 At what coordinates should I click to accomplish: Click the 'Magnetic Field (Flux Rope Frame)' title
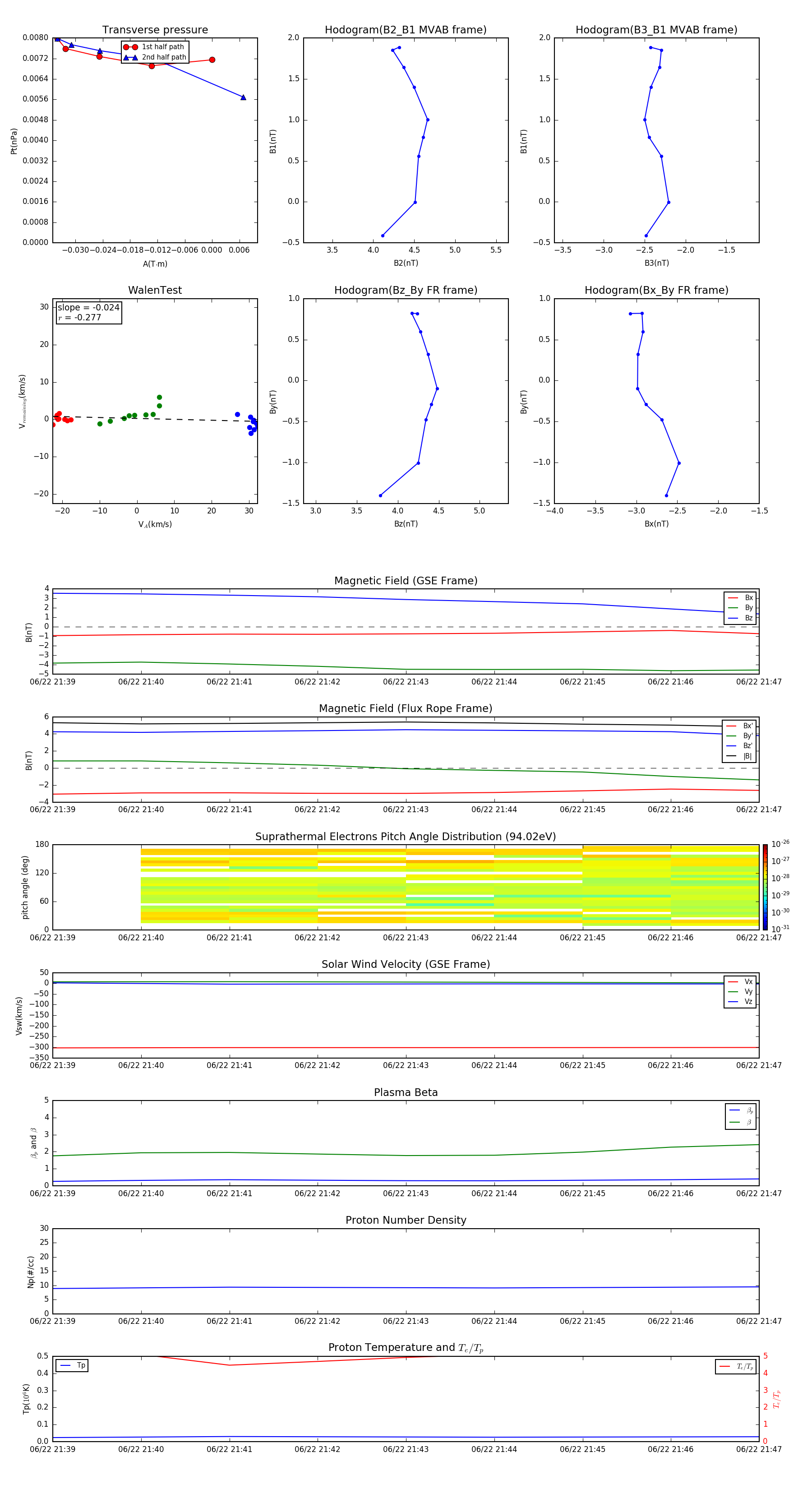tap(406, 709)
